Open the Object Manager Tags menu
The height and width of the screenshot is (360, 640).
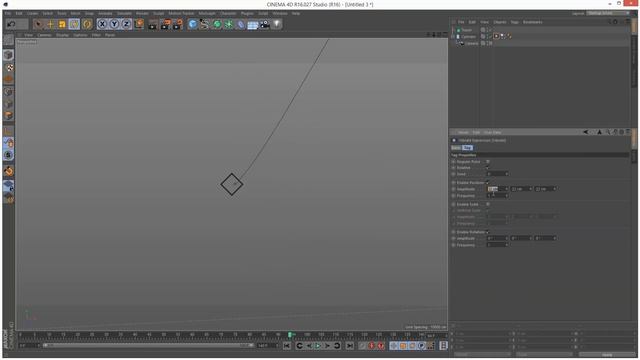click(514, 22)
